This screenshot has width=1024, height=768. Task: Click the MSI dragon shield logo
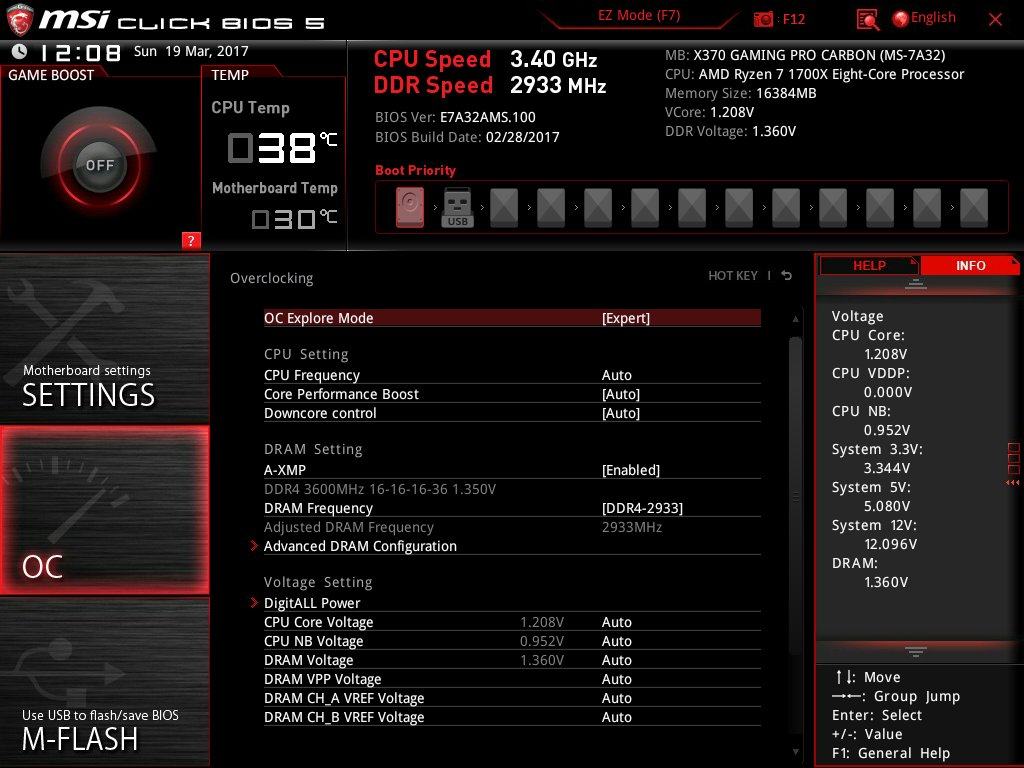[18, 20]
